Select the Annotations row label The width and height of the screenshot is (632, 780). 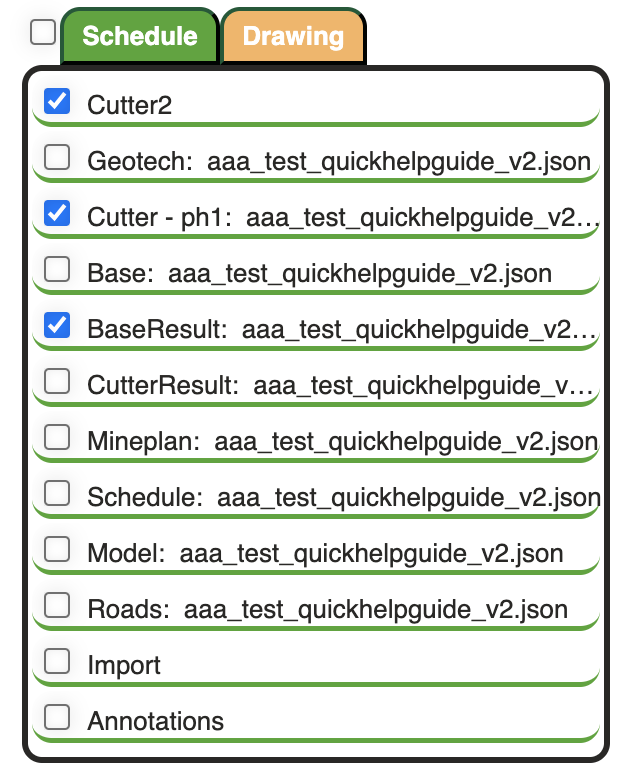click(x=155, y=721)
